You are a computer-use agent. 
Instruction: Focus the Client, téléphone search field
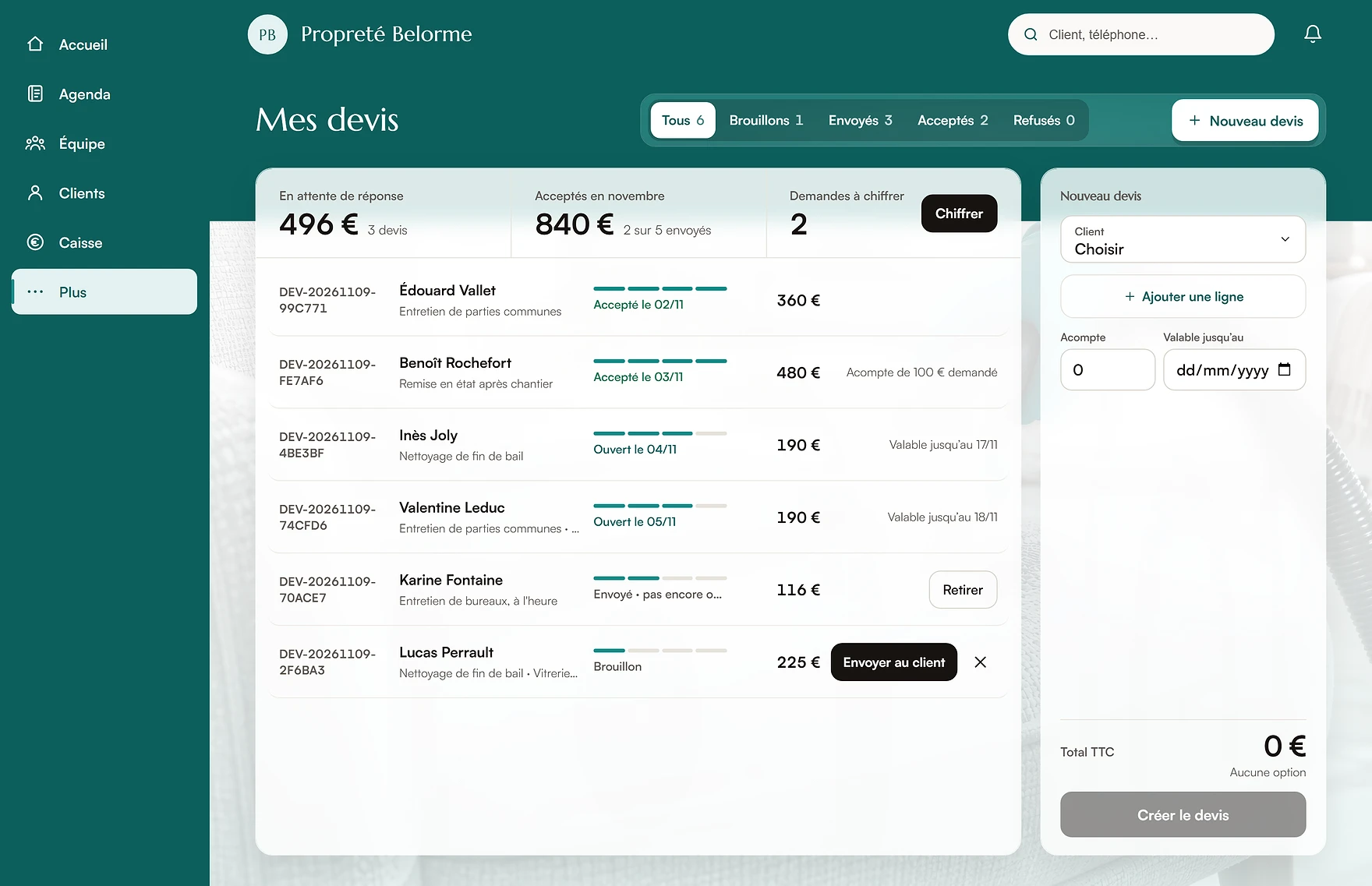(1141, 34)
